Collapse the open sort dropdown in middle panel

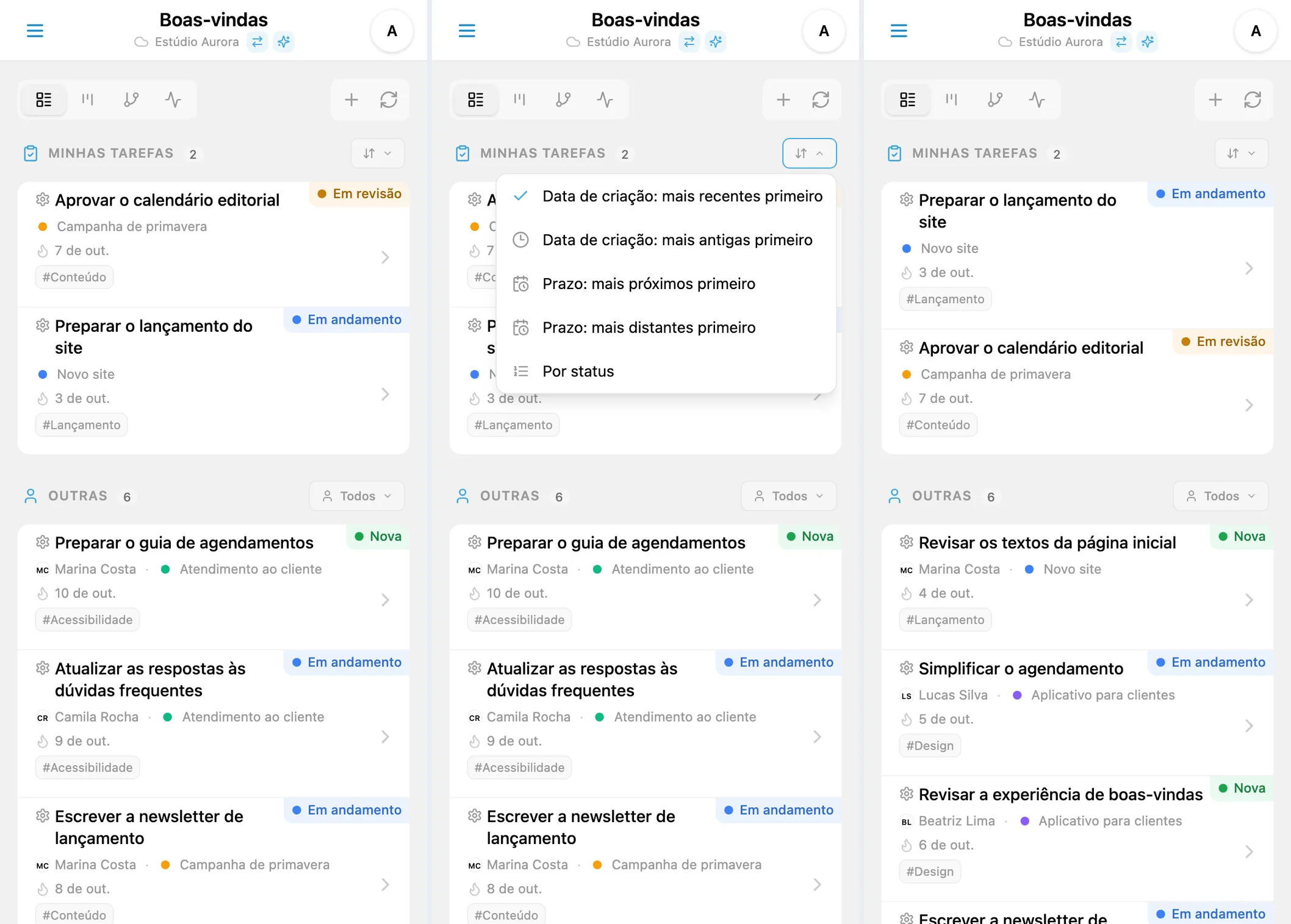coord(810,153)
